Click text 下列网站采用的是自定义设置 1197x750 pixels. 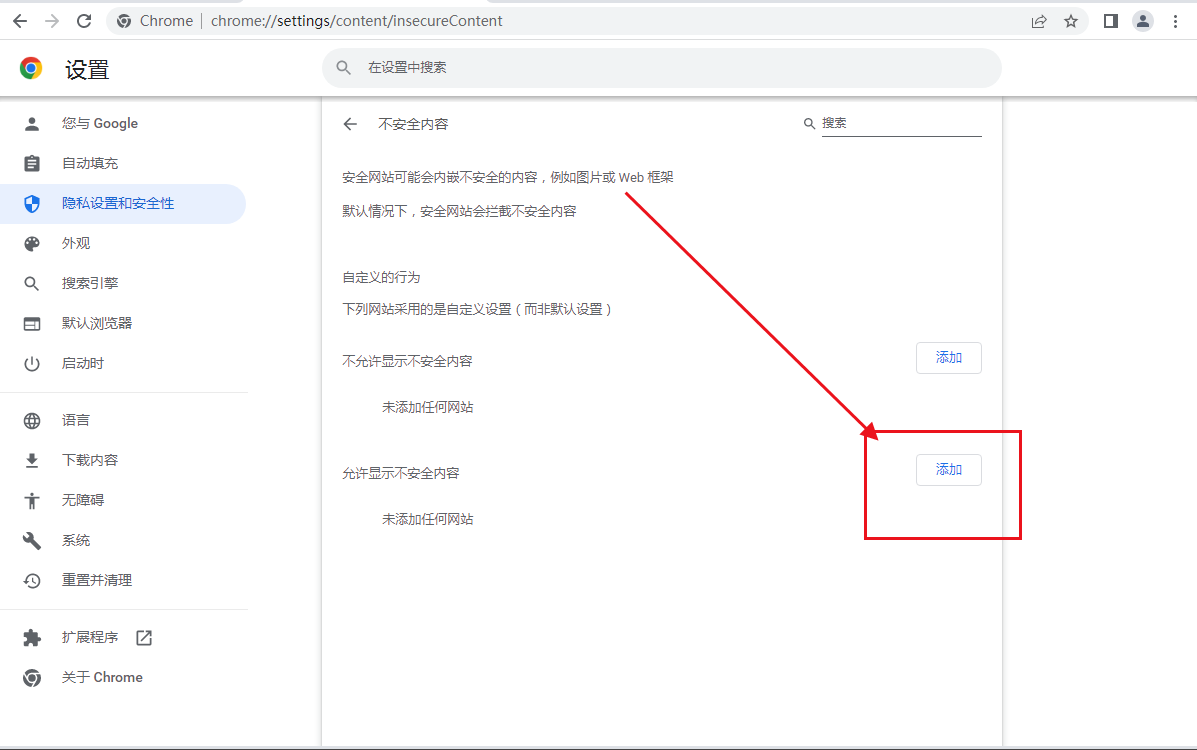pos(427,309)
